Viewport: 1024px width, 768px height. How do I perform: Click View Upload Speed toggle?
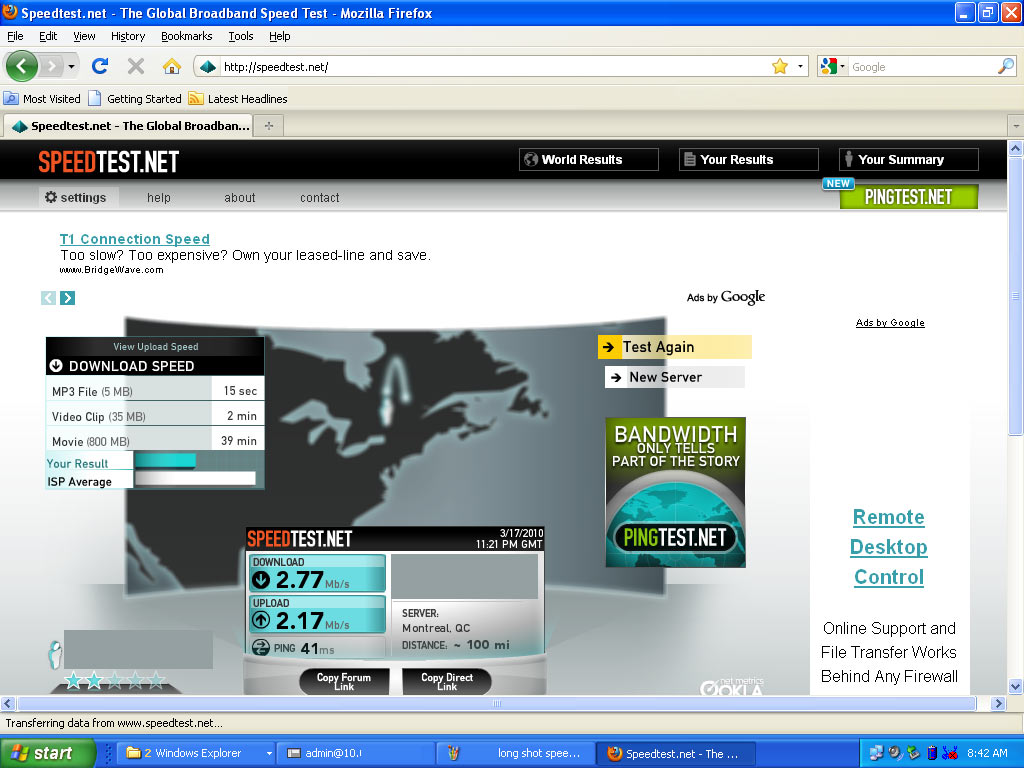(155, 347)
